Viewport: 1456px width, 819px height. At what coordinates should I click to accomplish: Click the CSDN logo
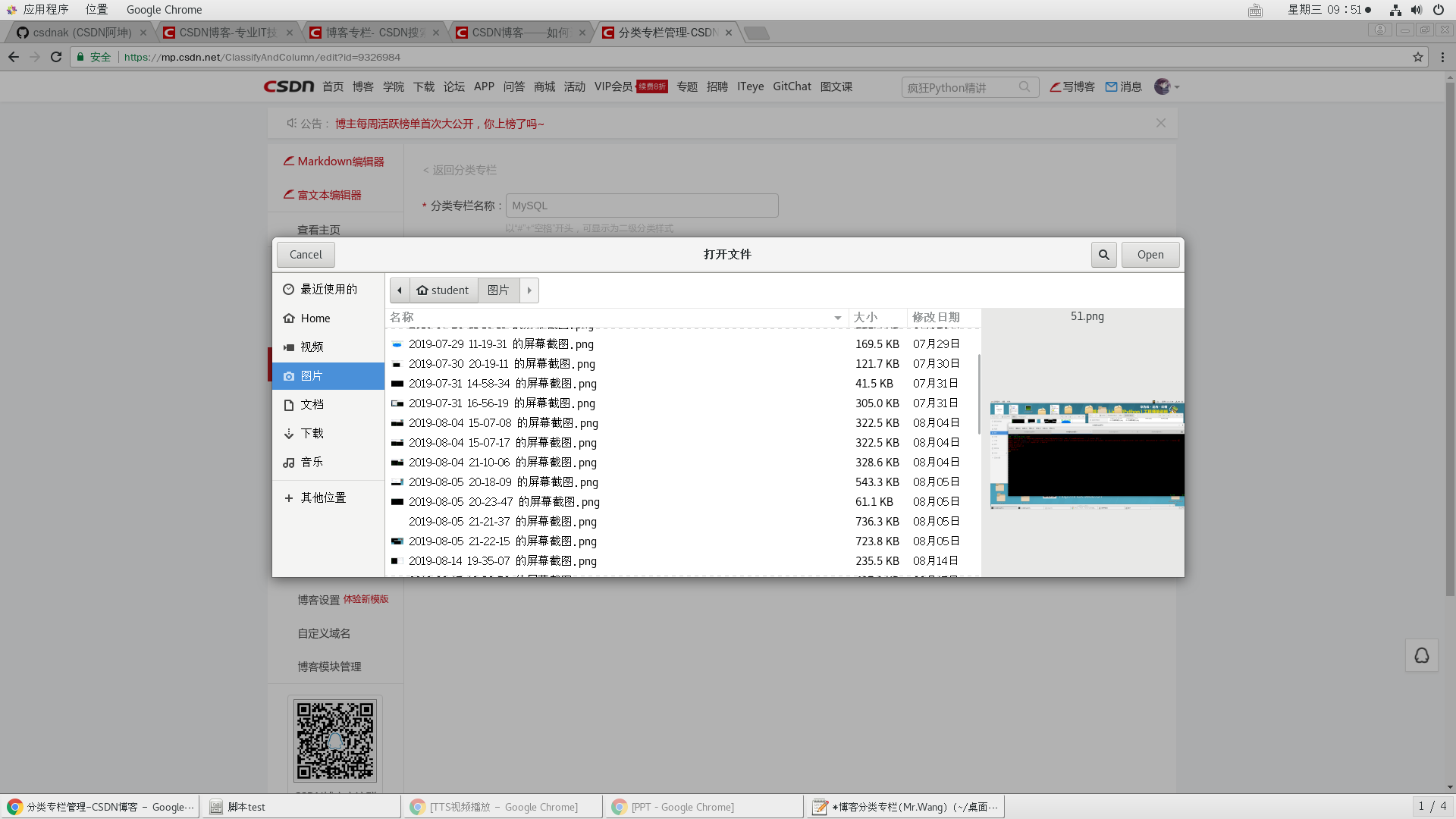click(x=288, y=86)
